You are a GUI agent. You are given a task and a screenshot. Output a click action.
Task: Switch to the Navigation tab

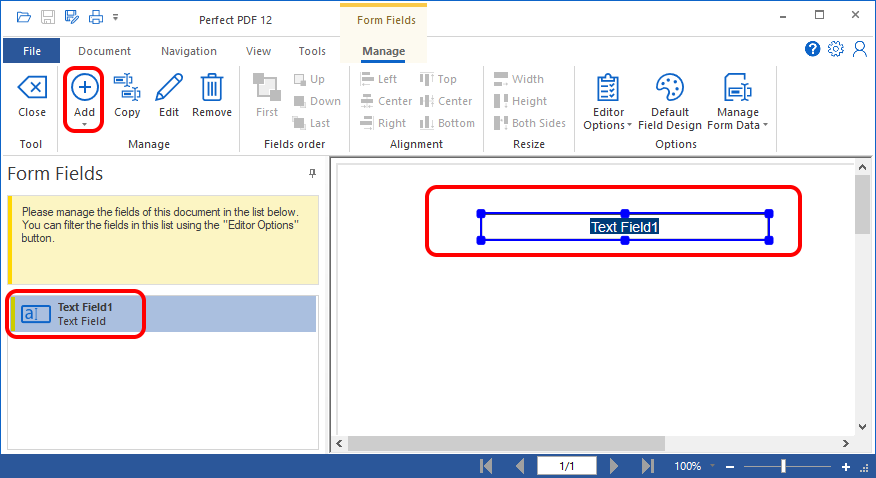189,51
